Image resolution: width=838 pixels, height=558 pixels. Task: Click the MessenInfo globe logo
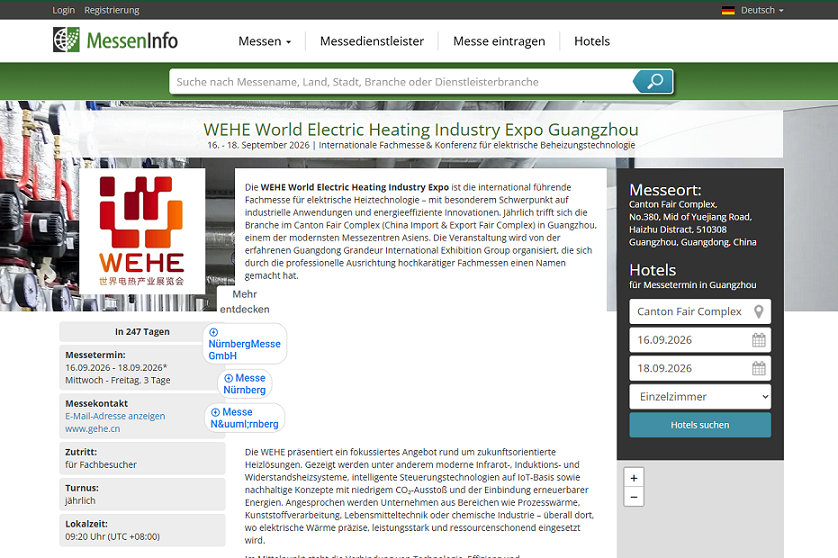[66, 41]
